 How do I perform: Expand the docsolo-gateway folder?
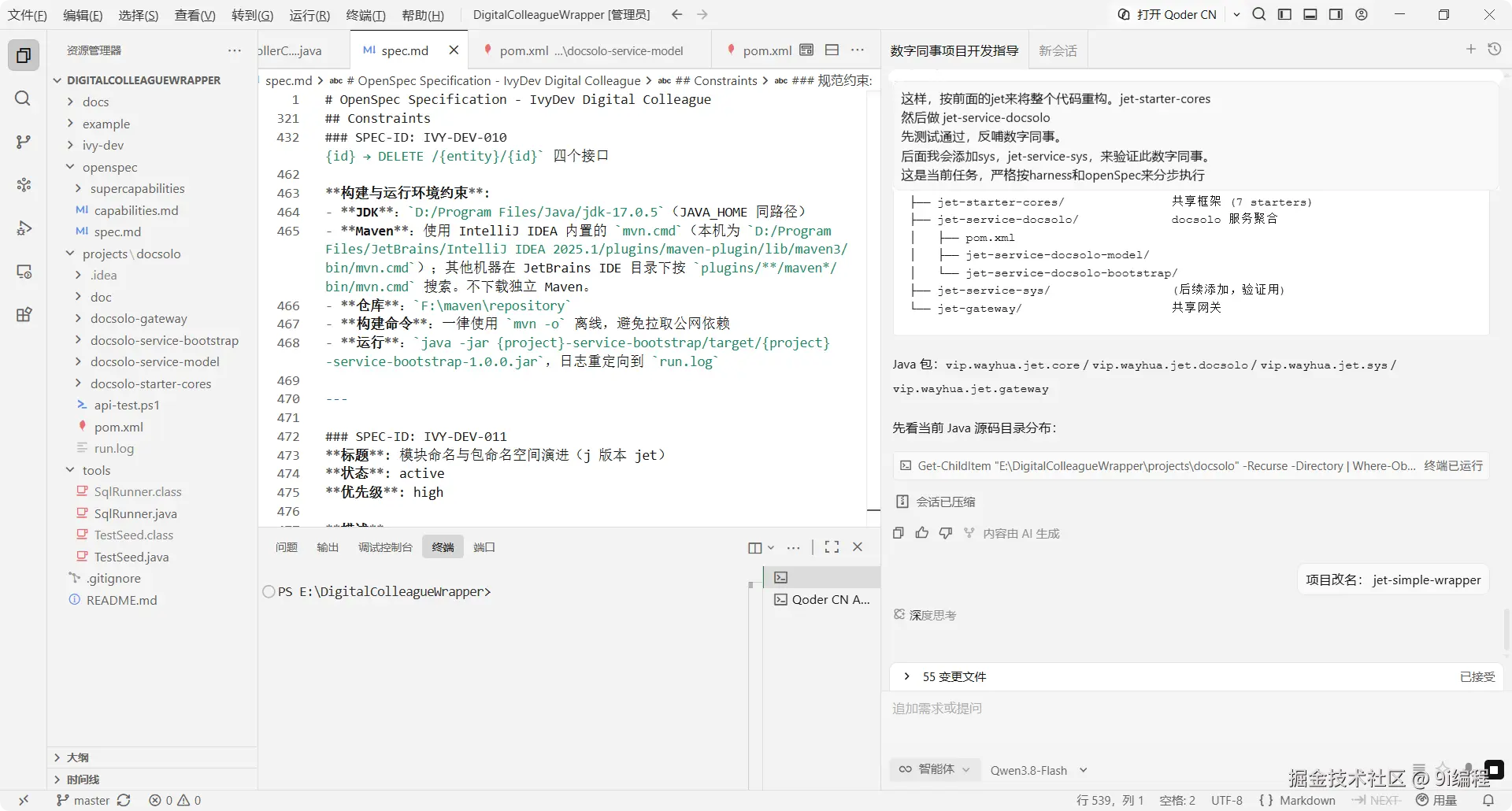tap(139, 318)
